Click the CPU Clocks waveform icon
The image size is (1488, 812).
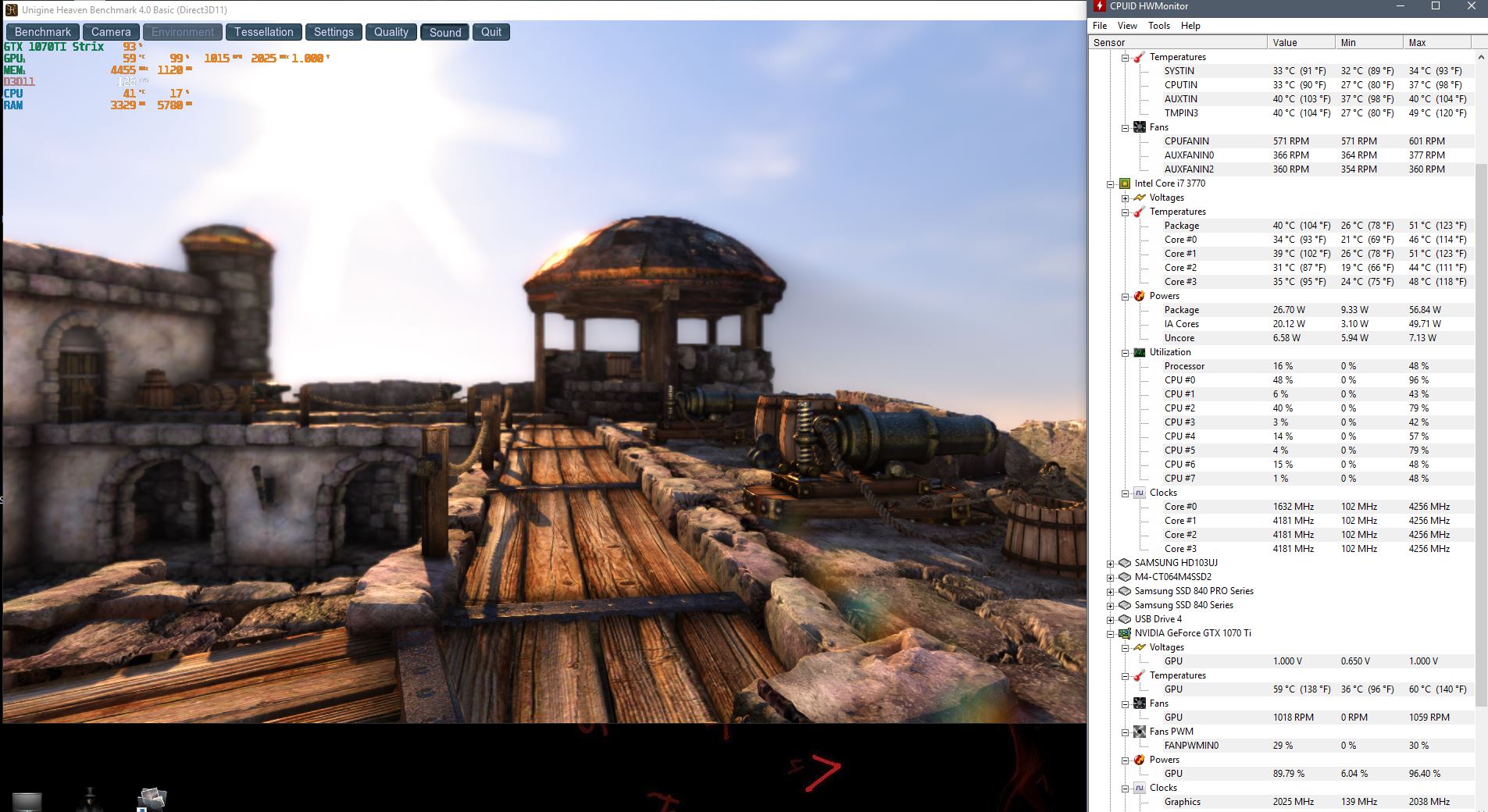click(1140, 493)
